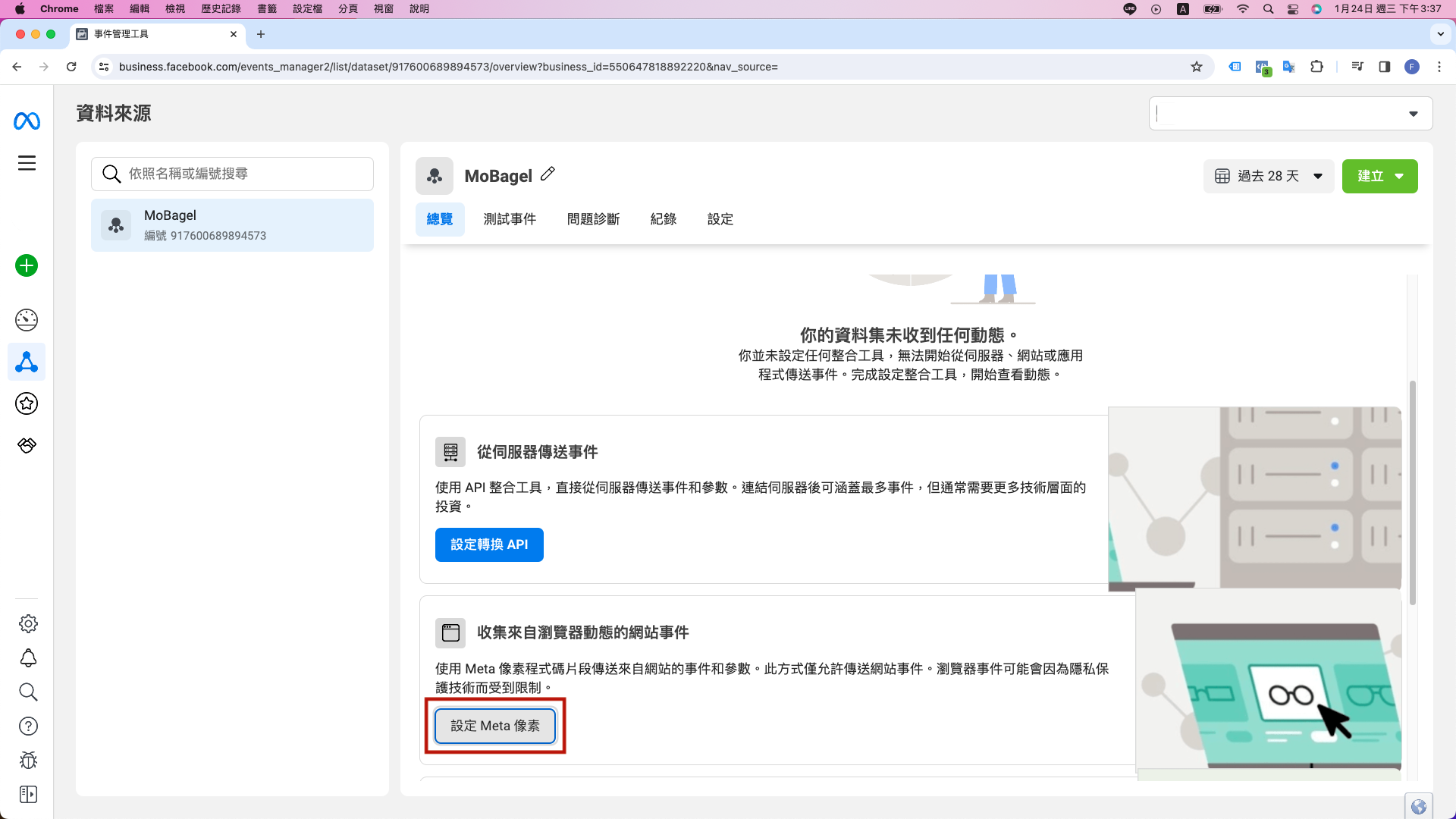The height and width of the screenshot is (819, 1456).
Task: Switch to the 測試事件 tab
Action: click(510, 219)
